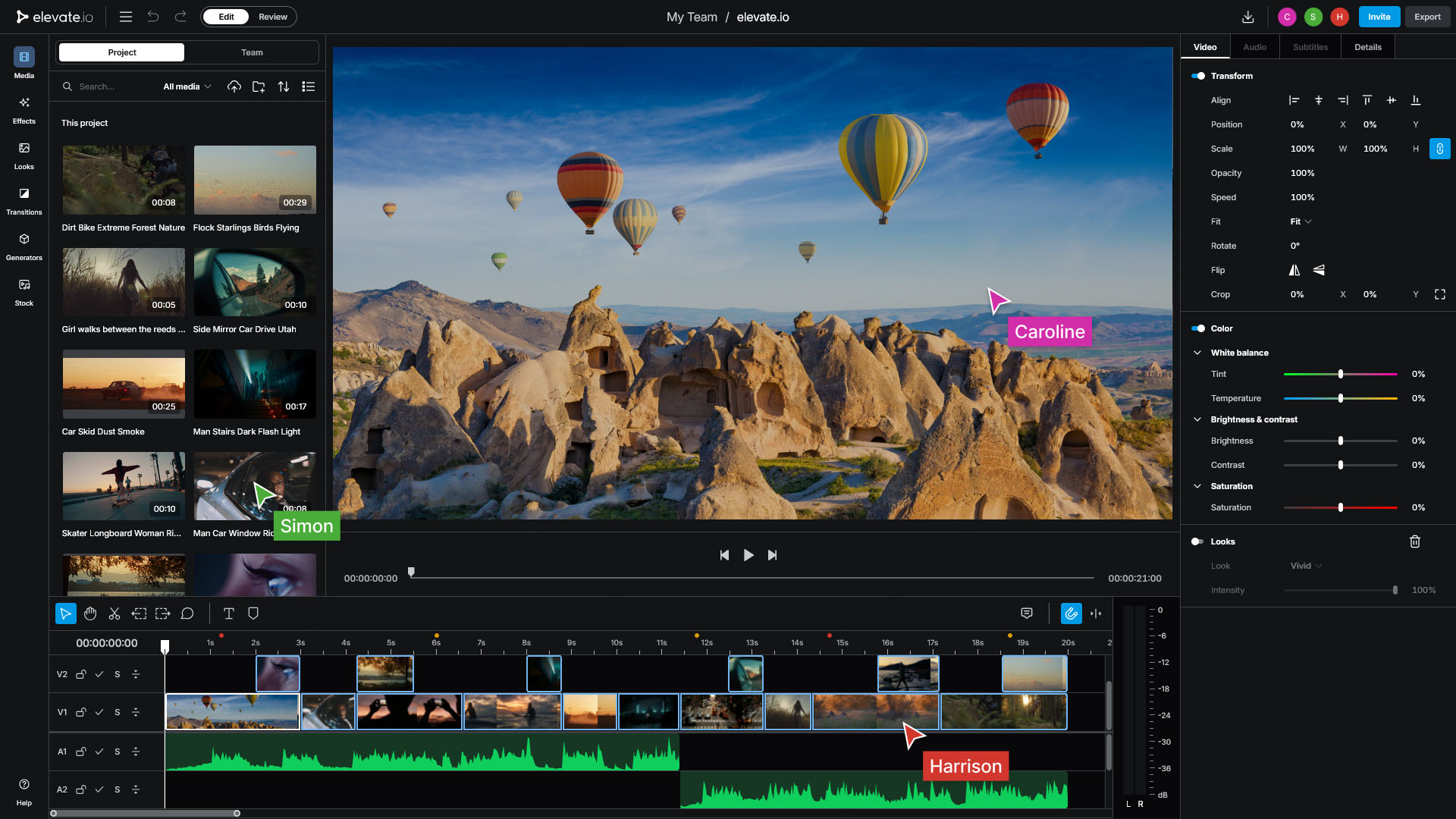Select the hand pan tool
This screenshot has width=1456, height=819.
click(x=90, y=613)
